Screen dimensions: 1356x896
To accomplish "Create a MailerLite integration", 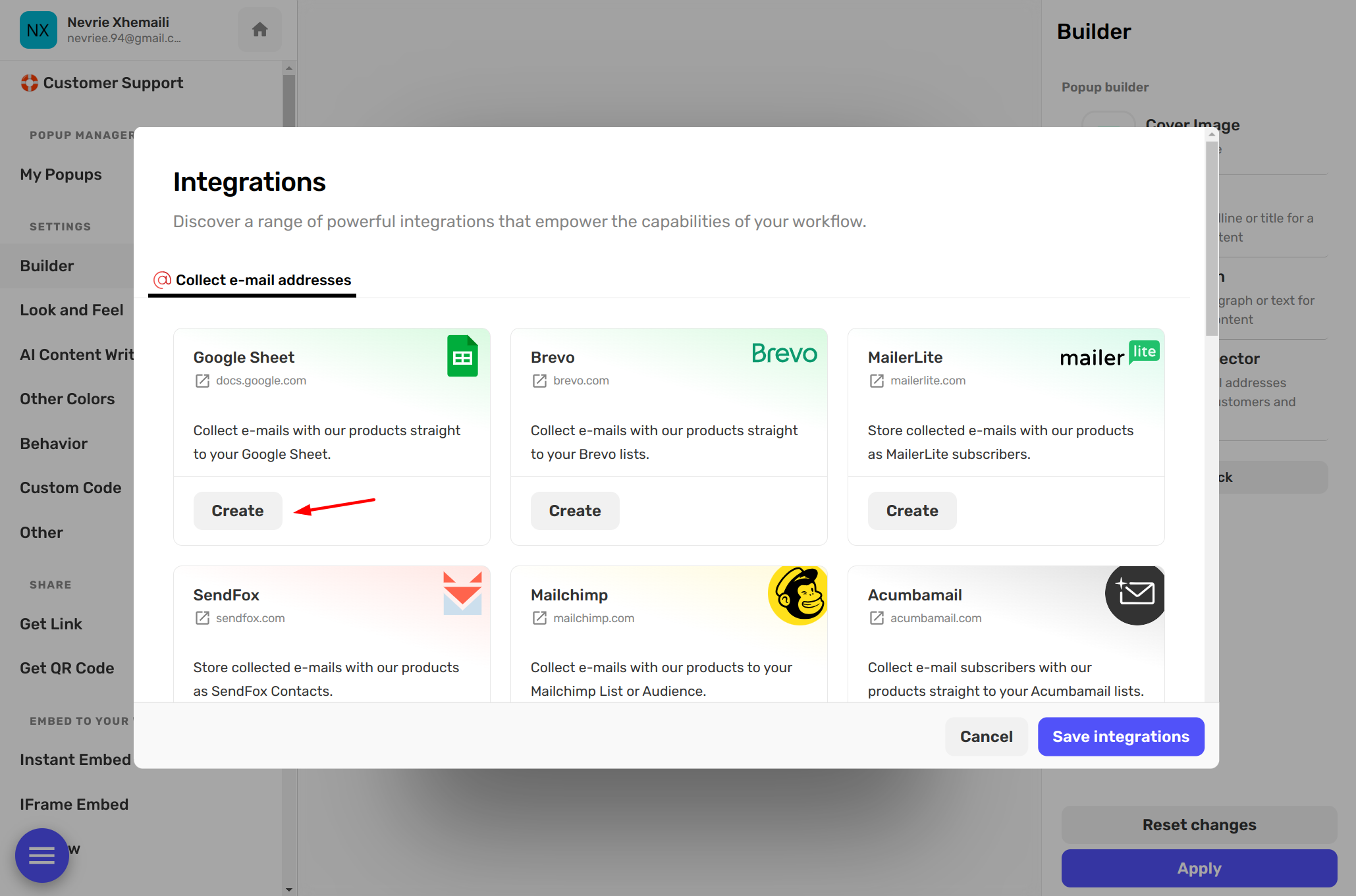I will [912, 511].
